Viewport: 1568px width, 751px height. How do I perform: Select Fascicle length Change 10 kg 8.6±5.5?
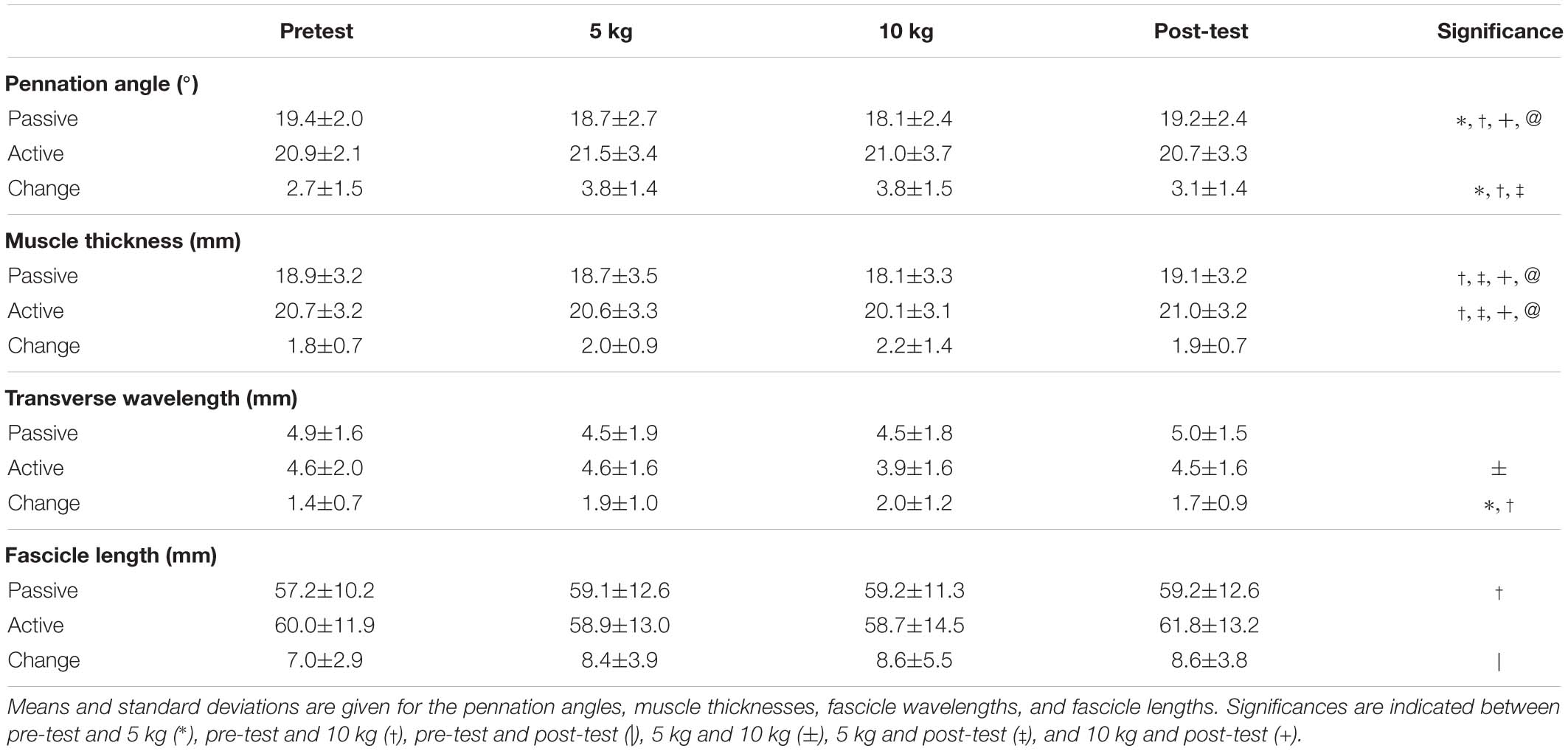click(x=914, y=660)
